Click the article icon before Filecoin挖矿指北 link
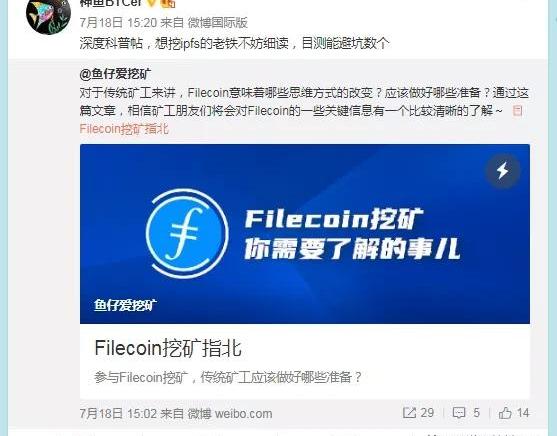Viewport: 557px width, 436px height. point(518,111)
